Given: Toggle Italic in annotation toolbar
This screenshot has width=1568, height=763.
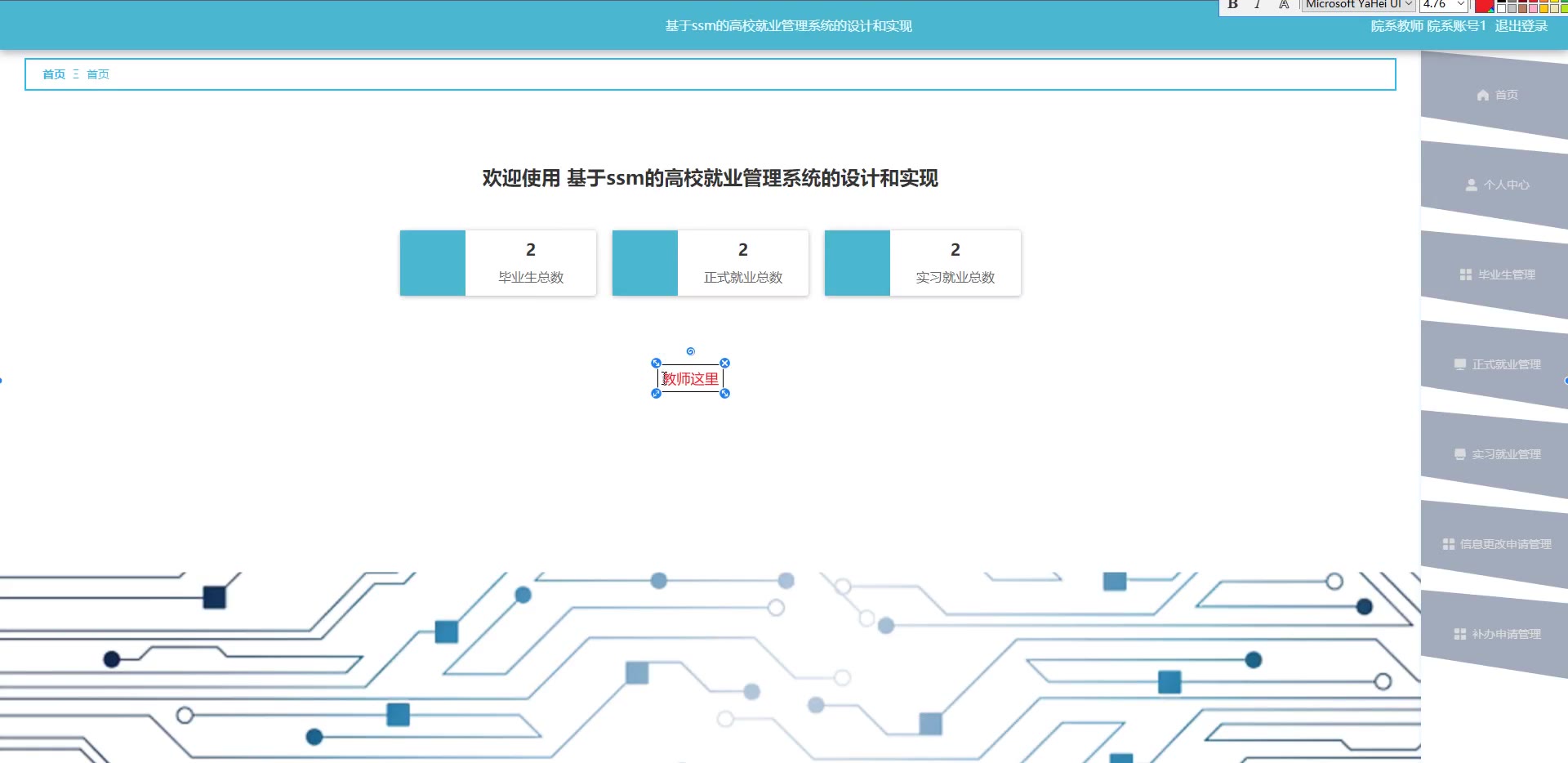Looking at the screenshot, I should (1258, 4).
